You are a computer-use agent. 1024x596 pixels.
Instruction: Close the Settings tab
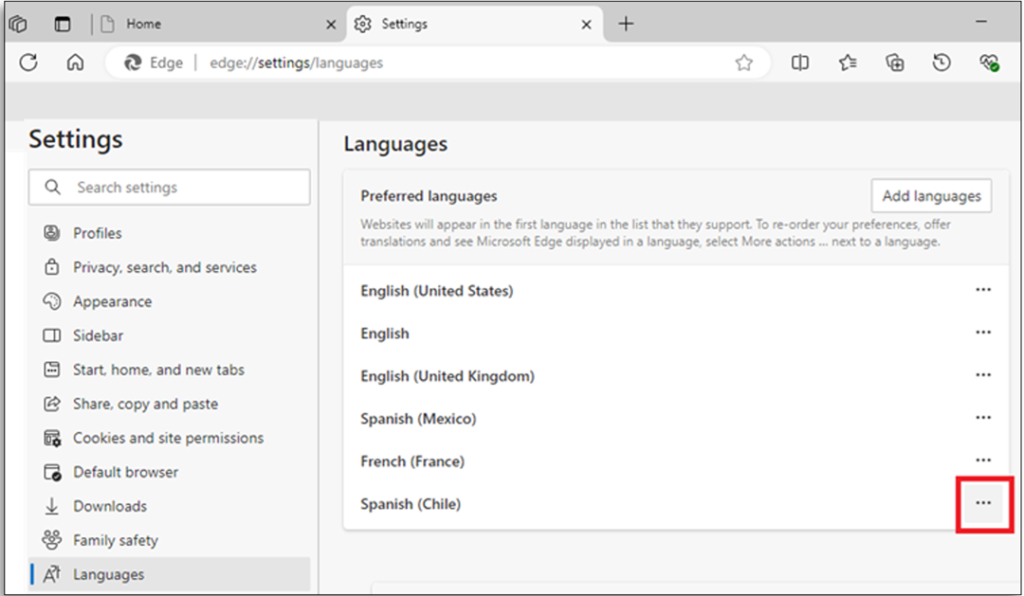pos(587,24)
